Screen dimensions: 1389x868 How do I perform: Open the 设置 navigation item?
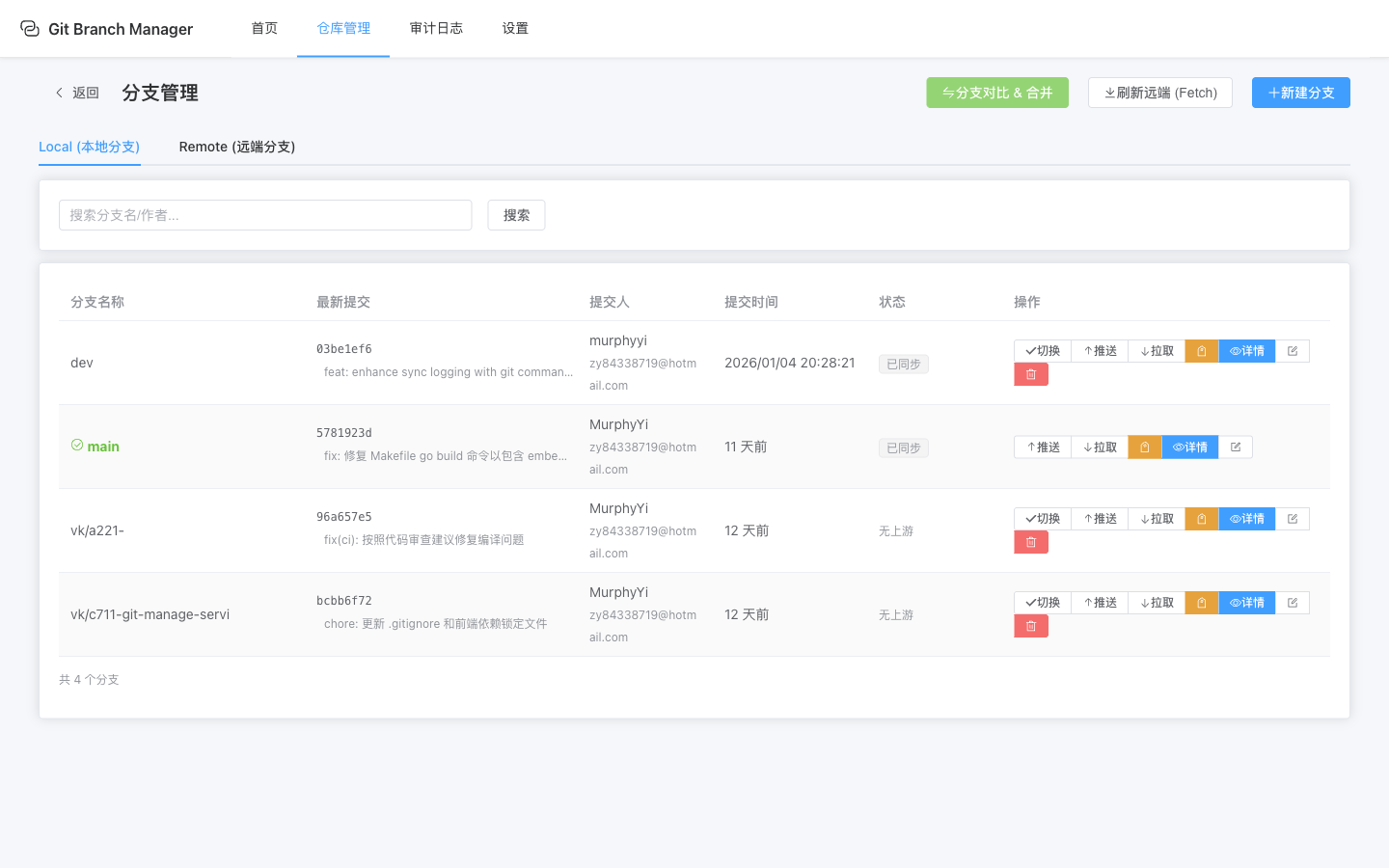(515, 28)
